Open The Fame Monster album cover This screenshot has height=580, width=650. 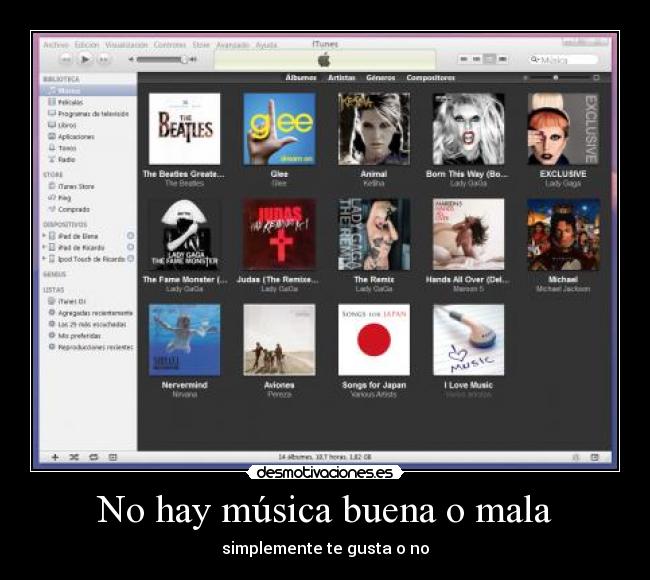[184, 234]
